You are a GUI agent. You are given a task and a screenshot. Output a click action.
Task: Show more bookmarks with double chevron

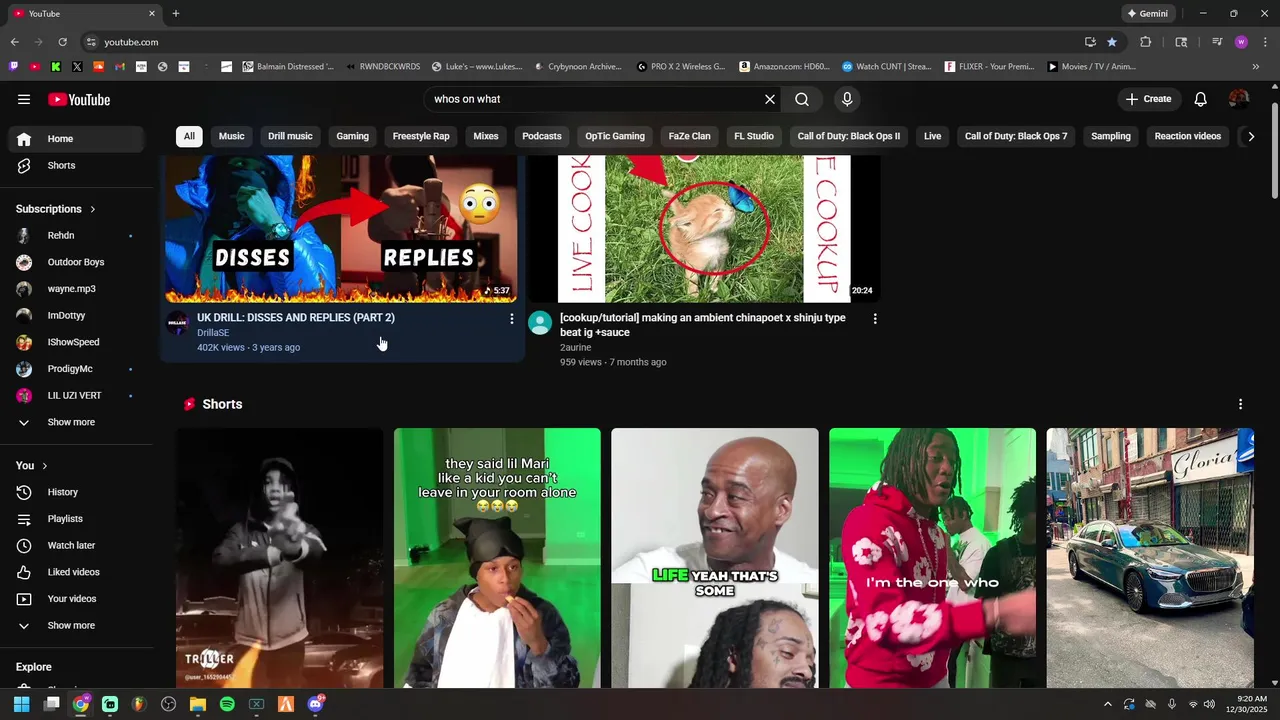pyautogui.click(x=1256, y=67)
